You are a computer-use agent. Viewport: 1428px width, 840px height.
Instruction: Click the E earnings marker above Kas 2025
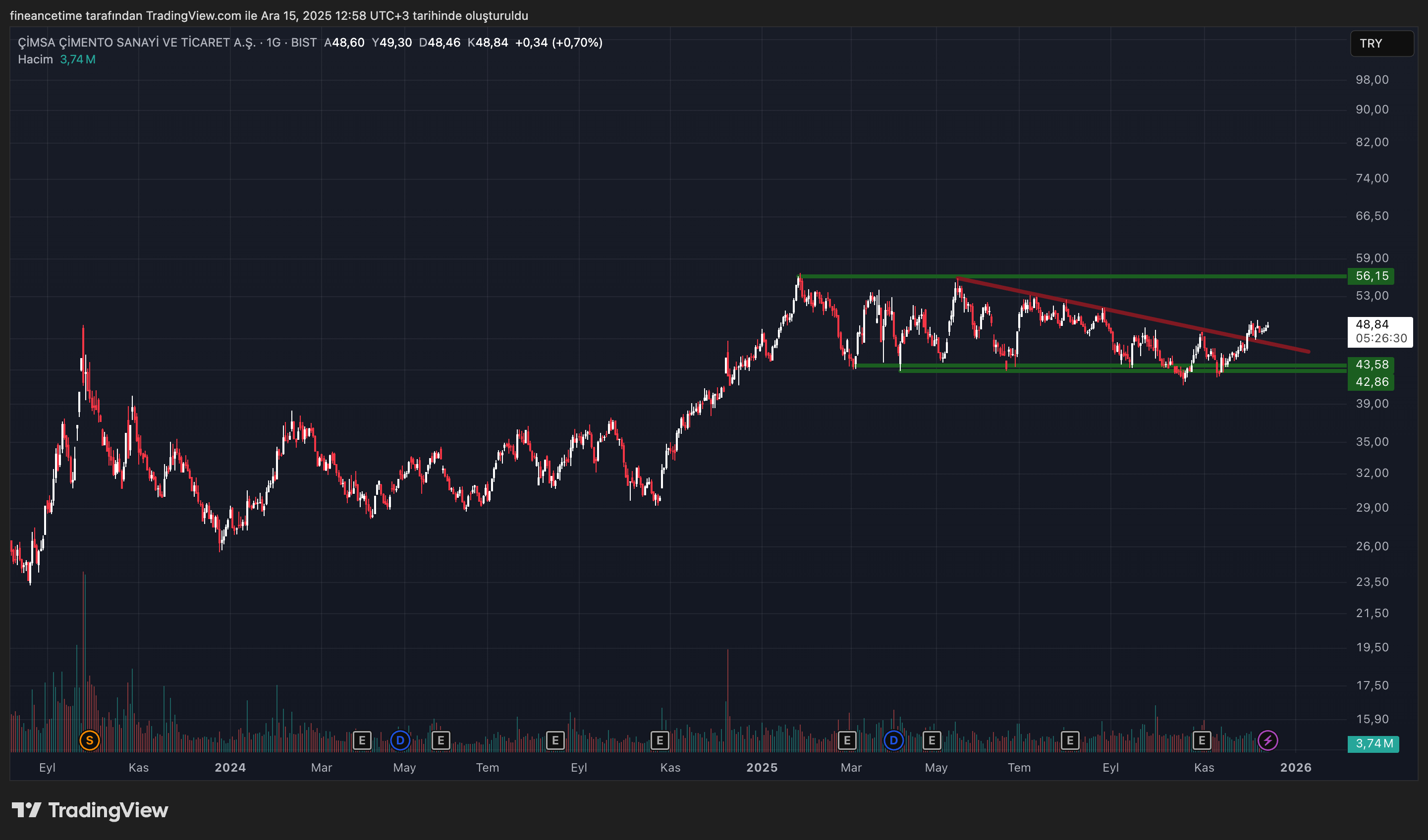(x=1202, y=740)
